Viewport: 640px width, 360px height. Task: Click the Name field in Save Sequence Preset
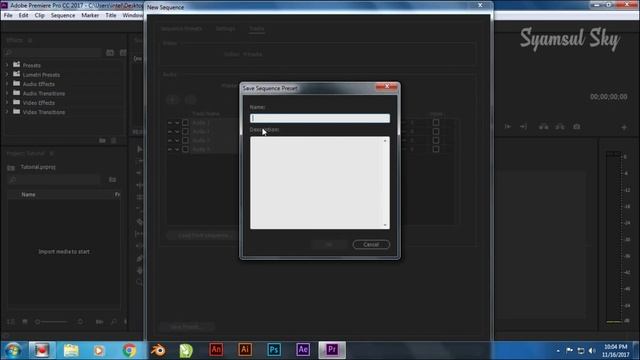320,118
